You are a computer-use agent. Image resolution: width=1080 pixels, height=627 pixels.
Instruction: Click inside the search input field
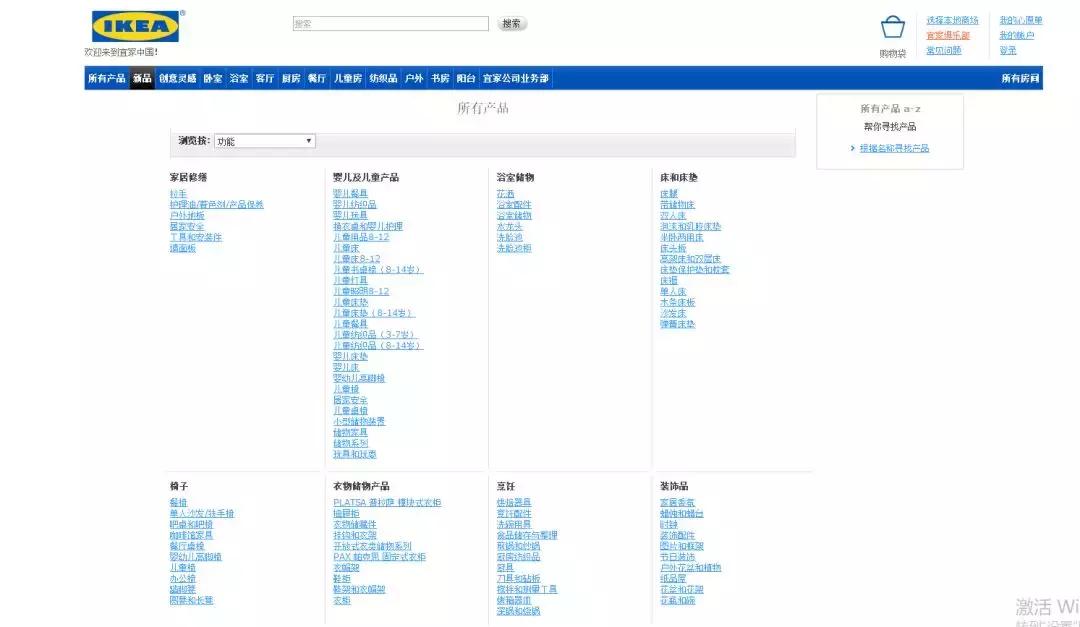pyautogui.click(x=390, y=23)
